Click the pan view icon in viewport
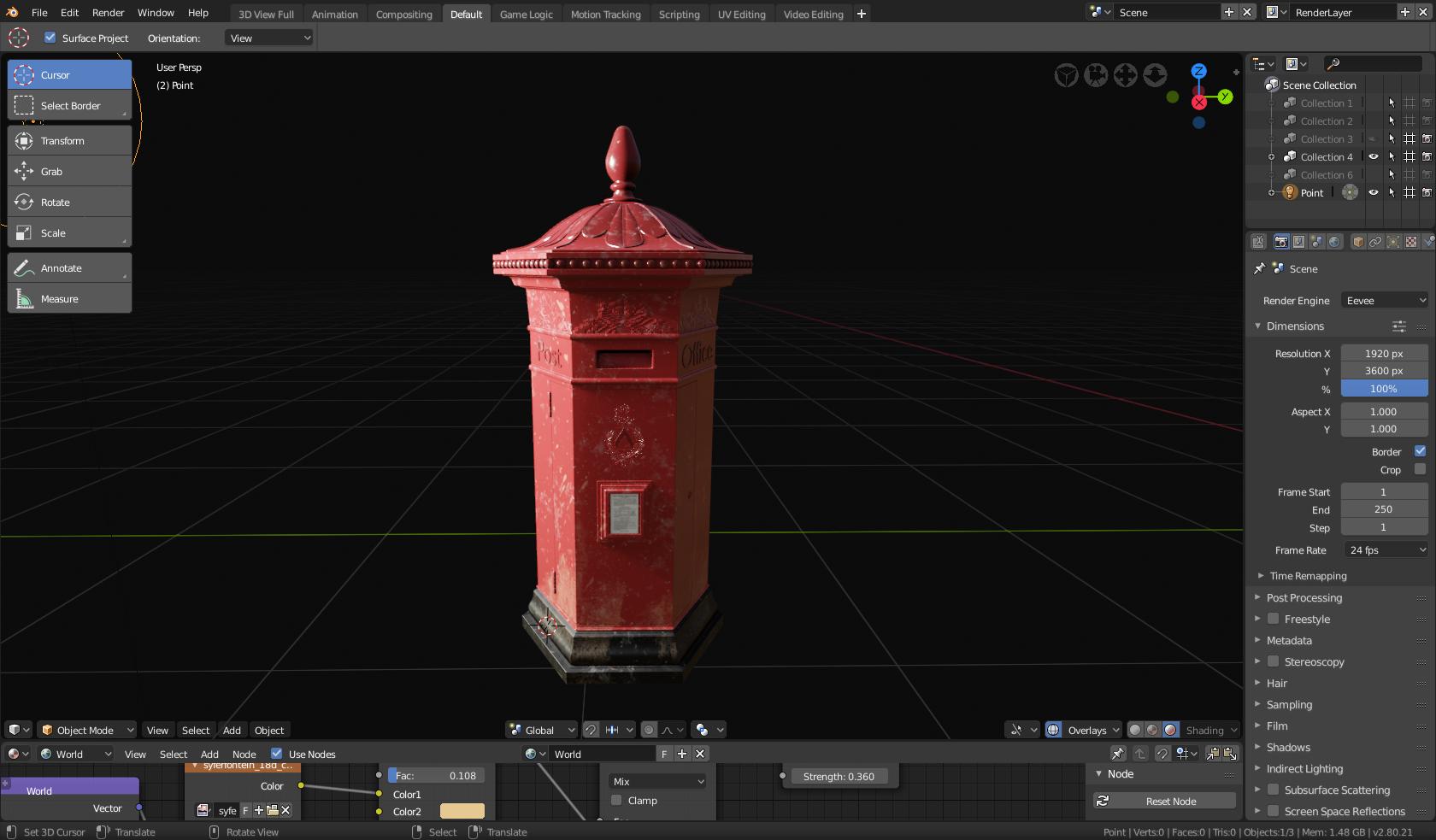The image size is (1436, 840). [x=1125, y=75]
